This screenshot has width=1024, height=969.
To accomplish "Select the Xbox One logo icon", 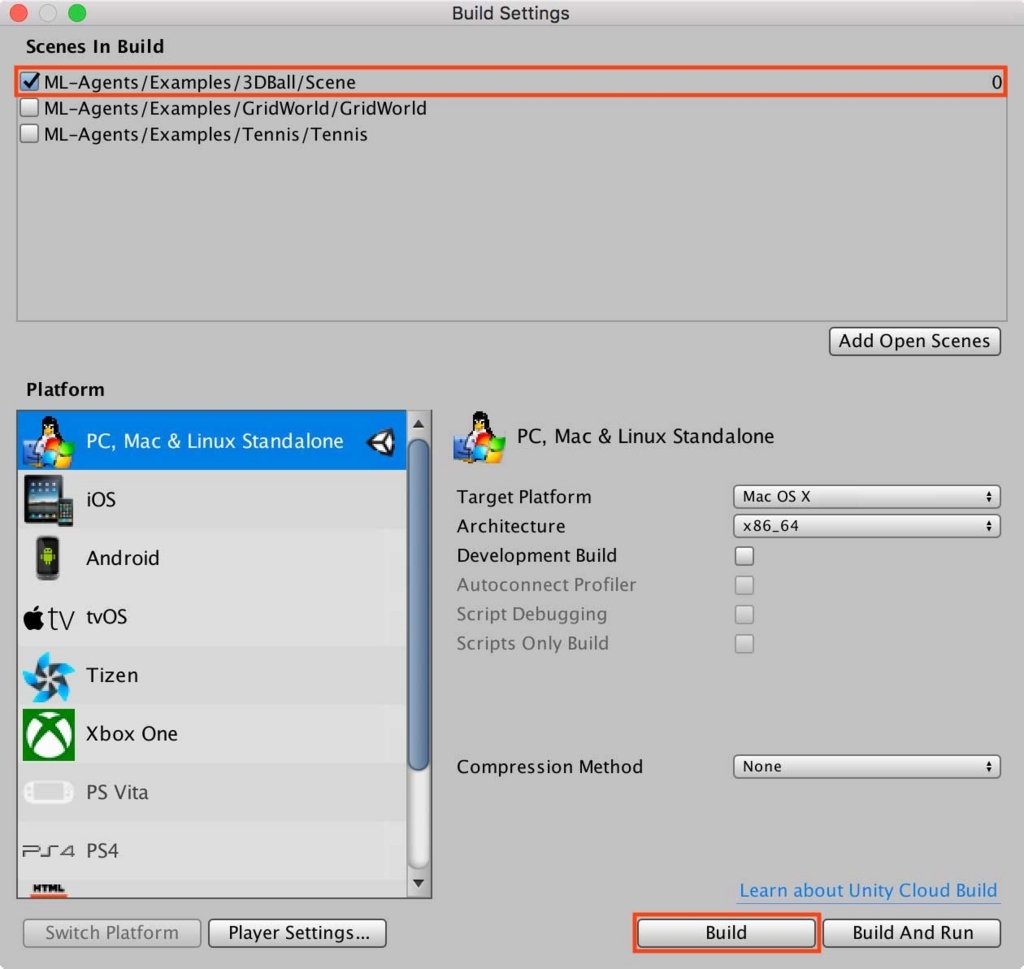I will [48, 735].
